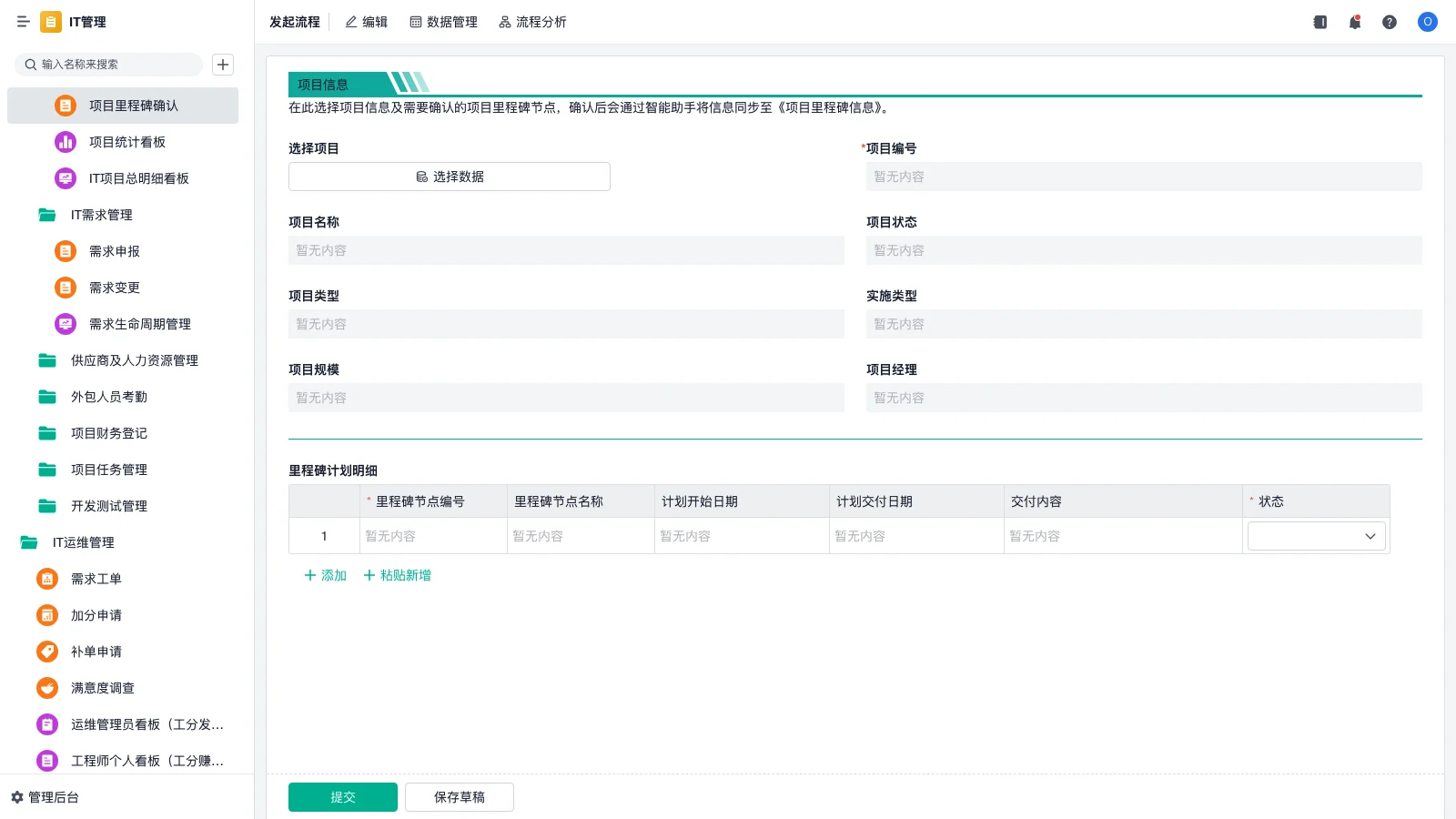
Task: Click the 里程碑节点名称 cell in row 1
Action: coord(581,536)
